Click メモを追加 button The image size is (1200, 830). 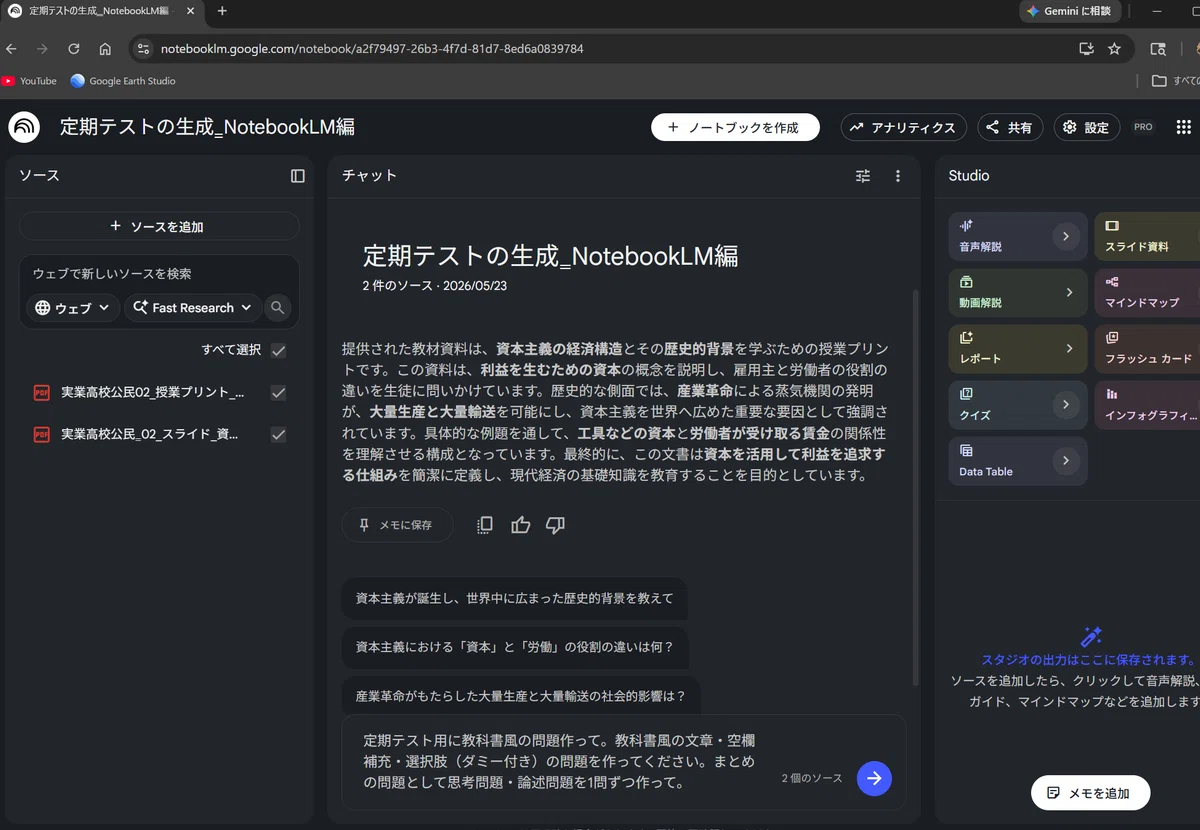click(1090, 793)
